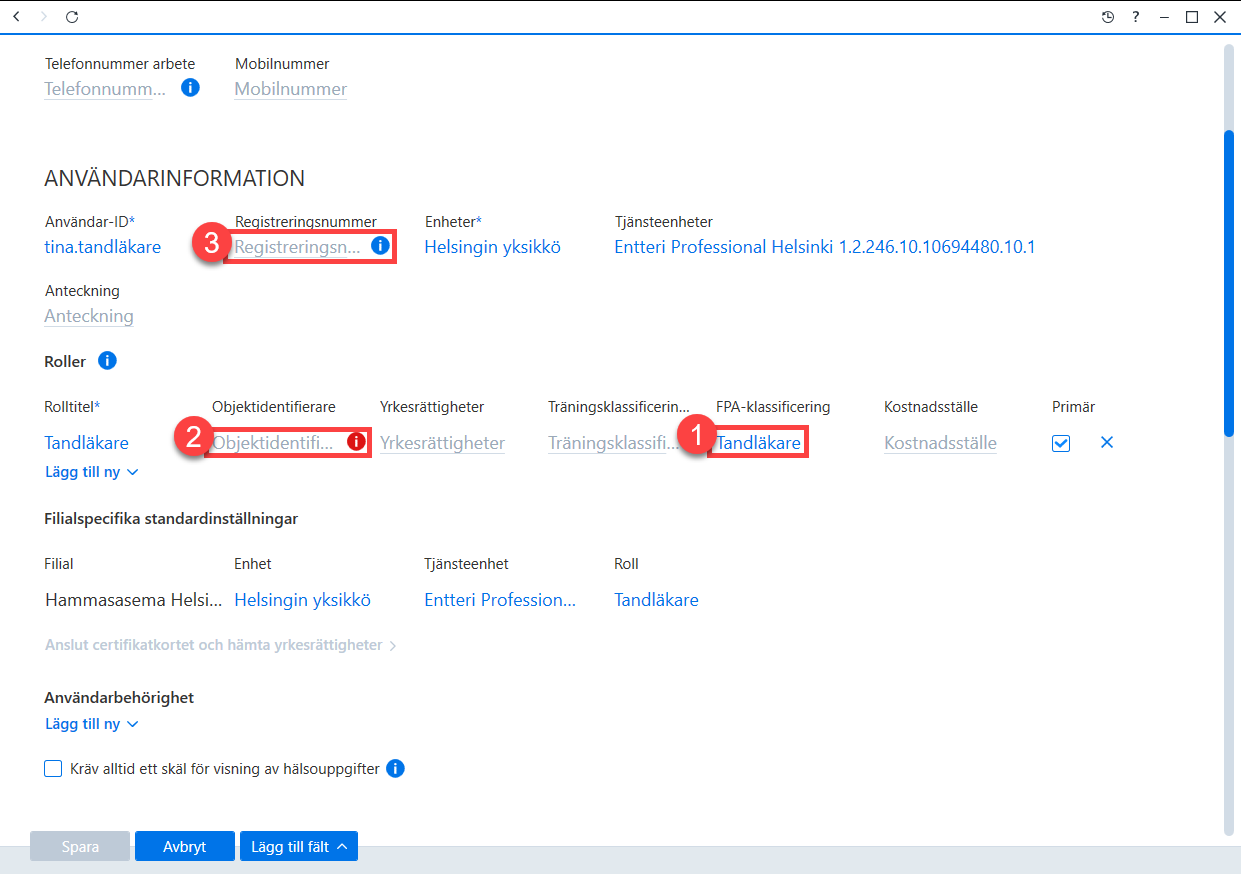This screenshot has height=874, width=1241.
Task: Remove the Tandläkare role with X icon
Action: tap(1107, 442)
